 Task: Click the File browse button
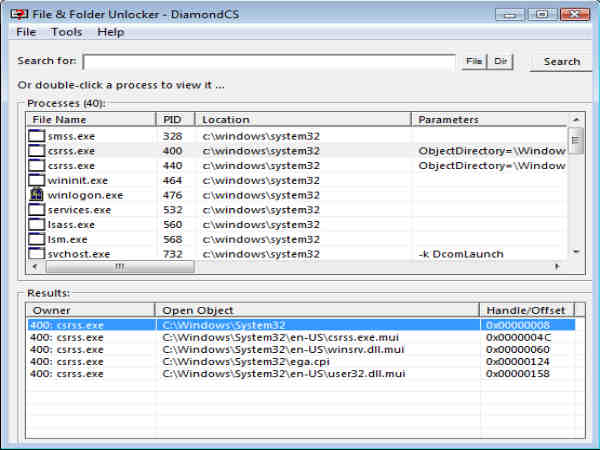click(474, 62)
